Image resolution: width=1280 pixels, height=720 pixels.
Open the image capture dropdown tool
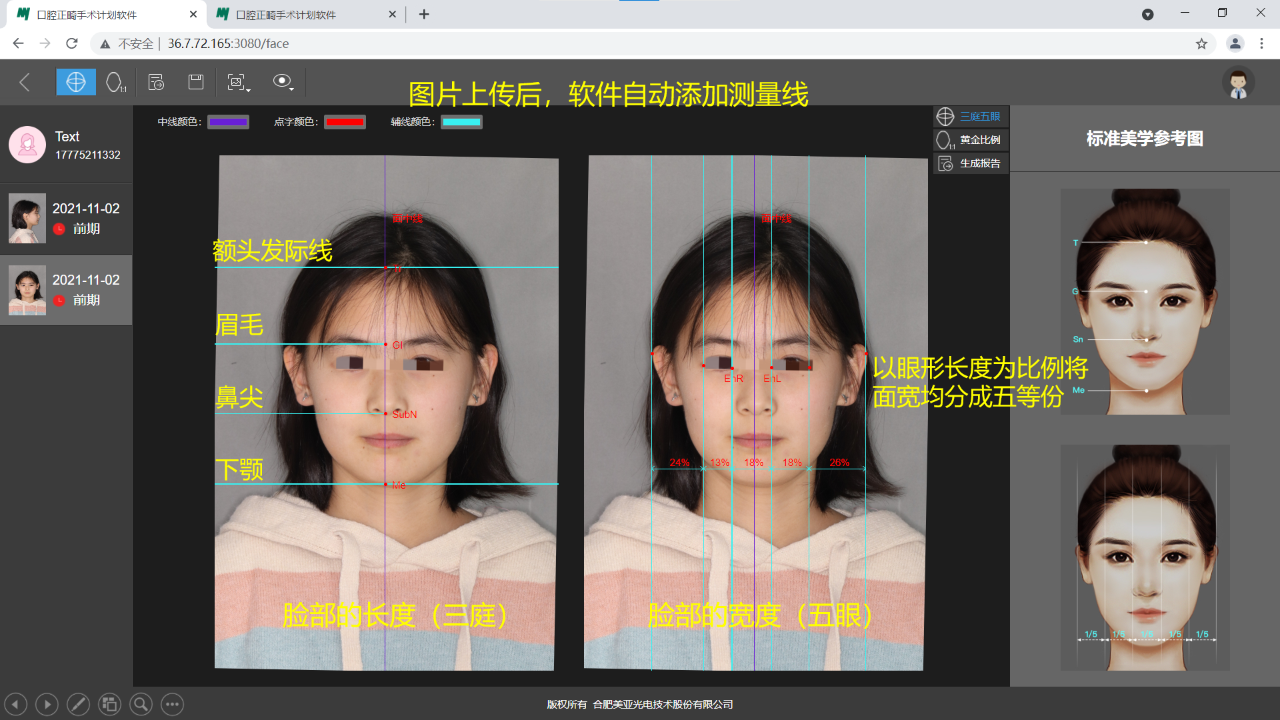[x=238, y=82]
